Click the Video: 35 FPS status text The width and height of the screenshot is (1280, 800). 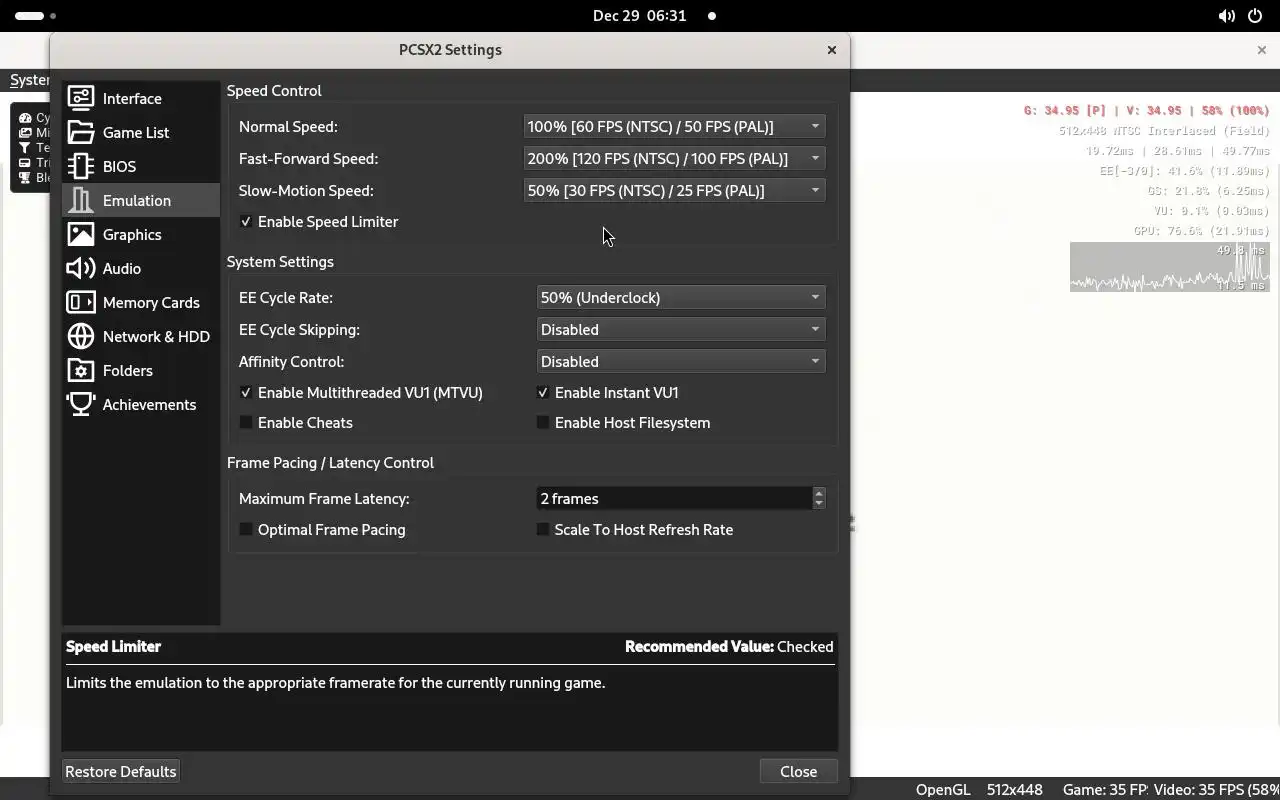click(1217, 789)
